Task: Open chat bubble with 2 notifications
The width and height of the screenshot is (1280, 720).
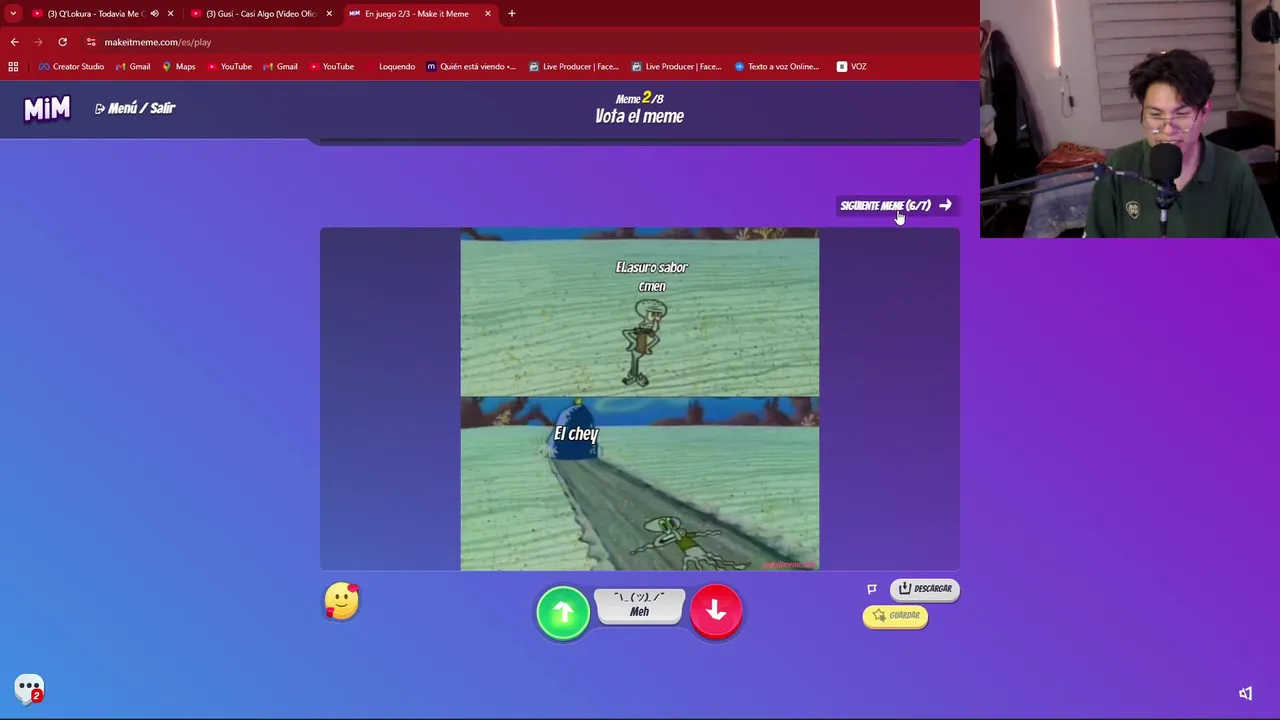Action: click(x=29, y=689)
